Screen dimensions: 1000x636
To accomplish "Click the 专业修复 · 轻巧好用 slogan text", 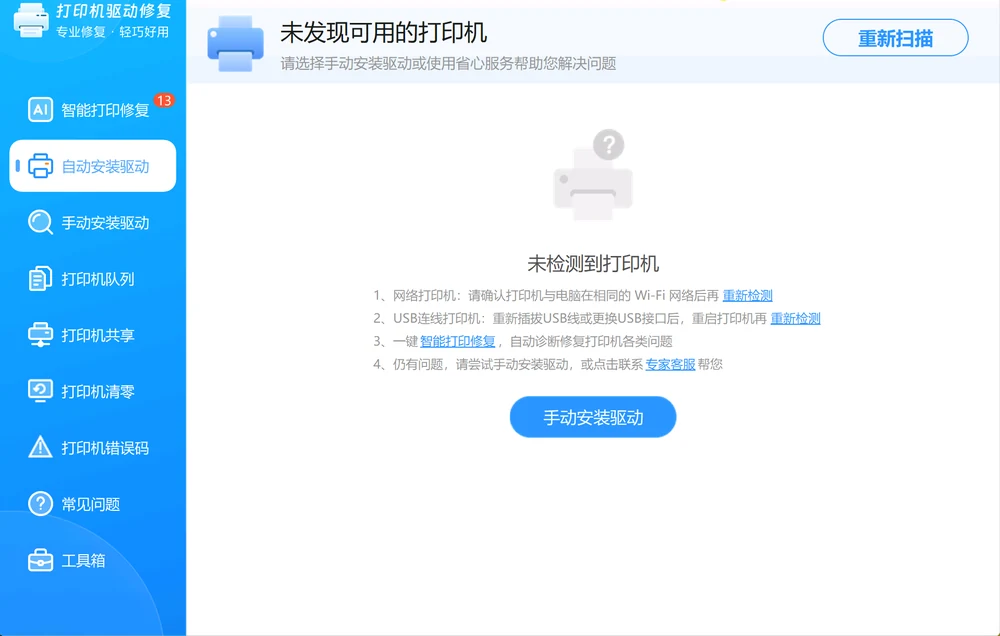I will click(x=112, y=32).
